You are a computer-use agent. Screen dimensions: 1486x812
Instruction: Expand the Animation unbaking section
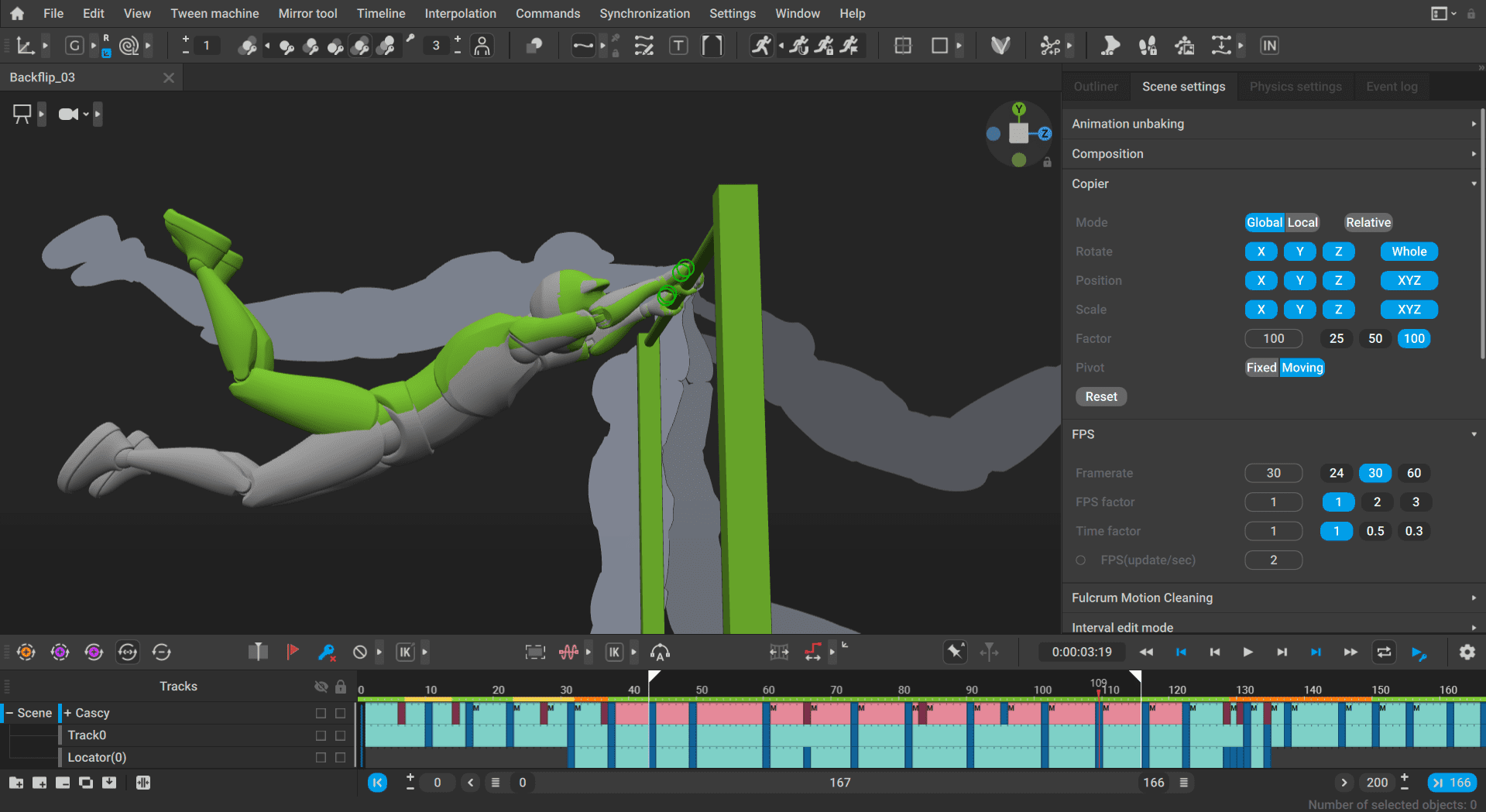tap(1472, 123)
